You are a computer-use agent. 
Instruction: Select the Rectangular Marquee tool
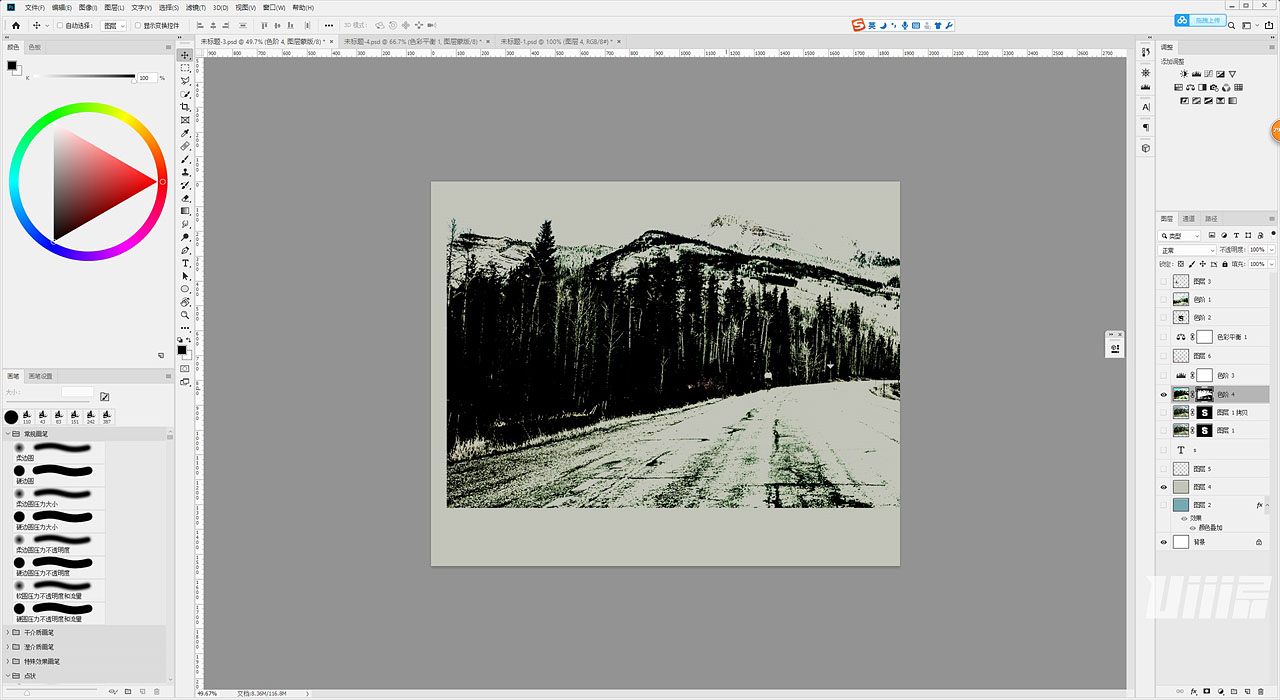pos(185,68)
